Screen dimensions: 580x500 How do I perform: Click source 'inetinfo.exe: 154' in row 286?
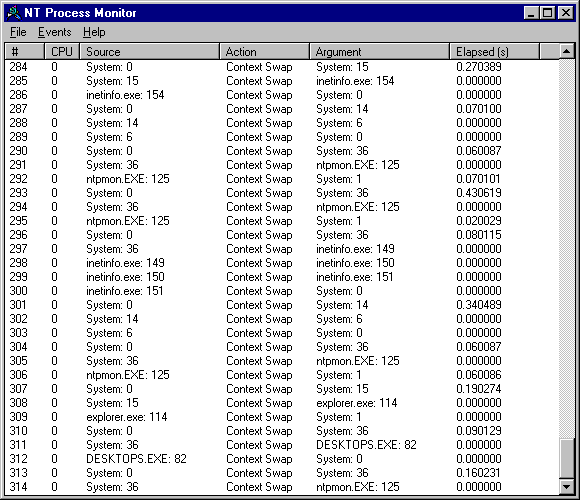click(x=125, y=95)
